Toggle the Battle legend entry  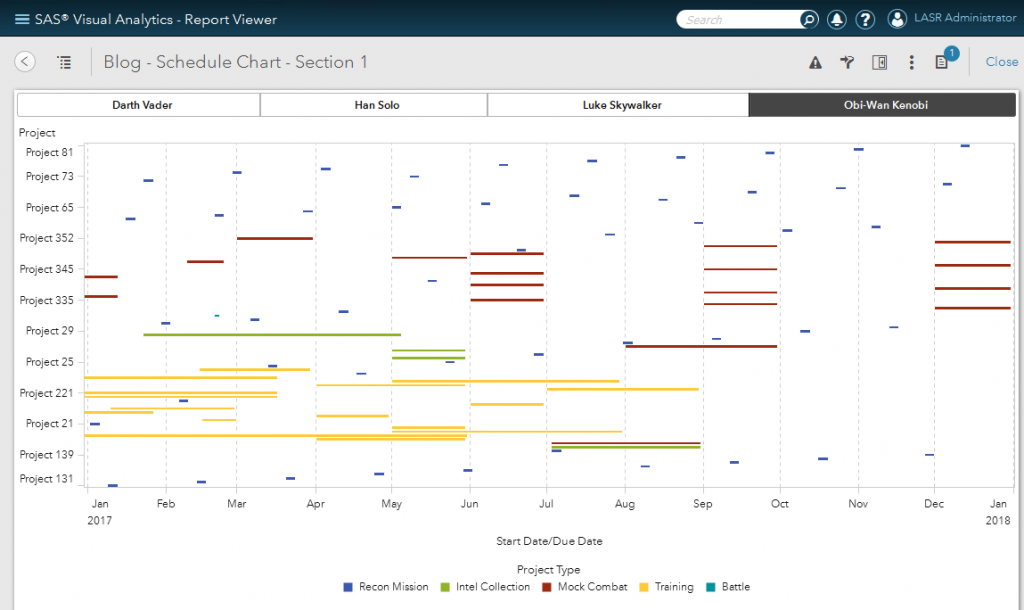pyautogui.click(x=737, y=587)
